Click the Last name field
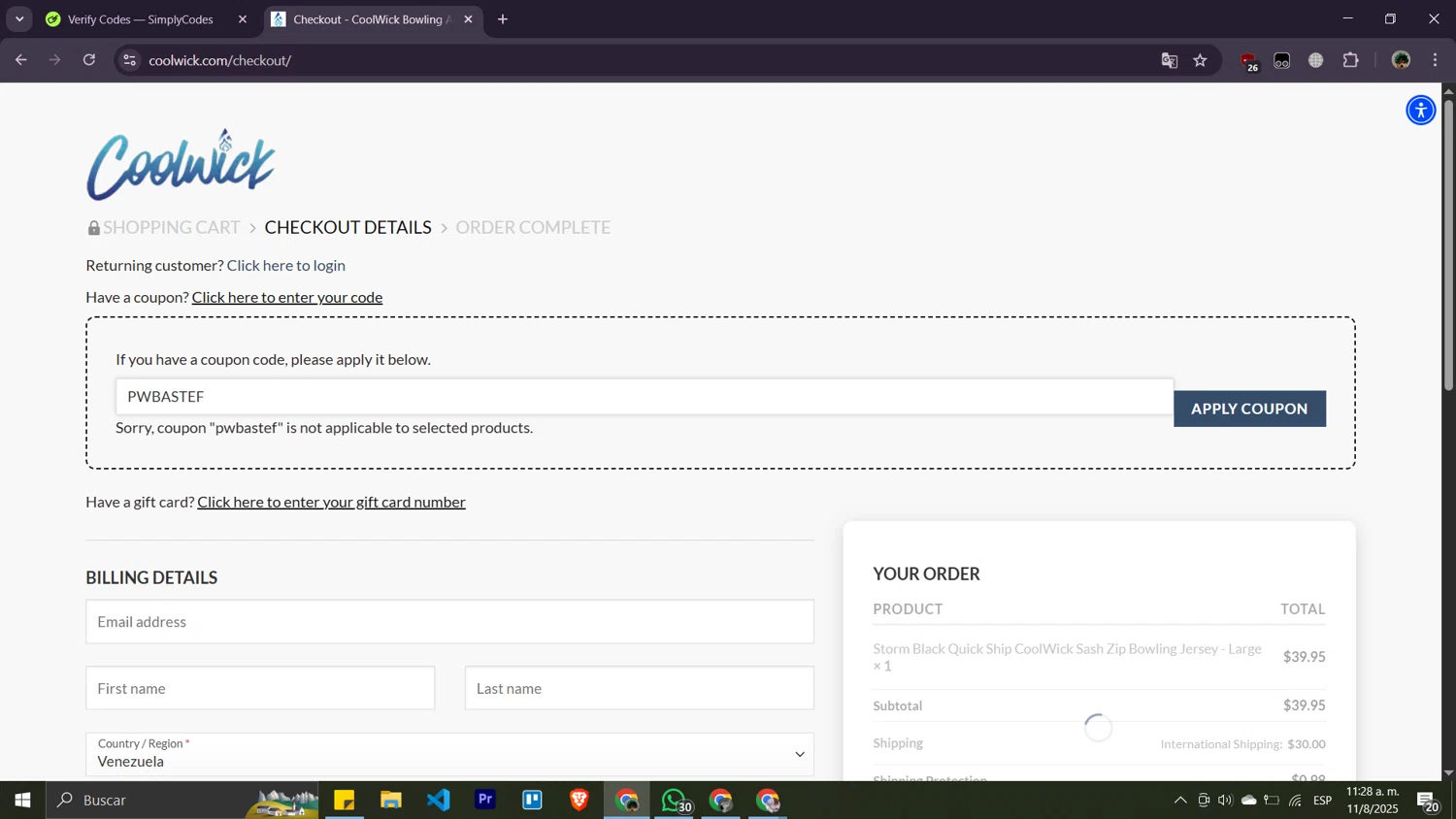Screen dimensions: 1456x819 639,688
